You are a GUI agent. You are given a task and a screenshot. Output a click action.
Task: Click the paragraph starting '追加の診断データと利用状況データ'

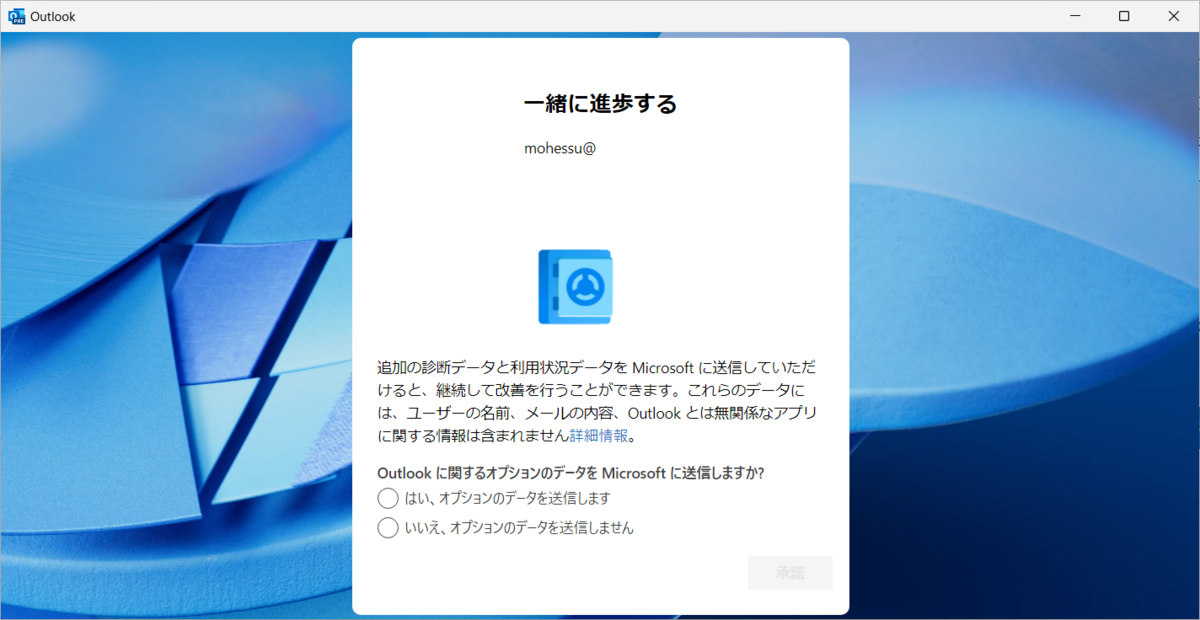coord(598,402)
